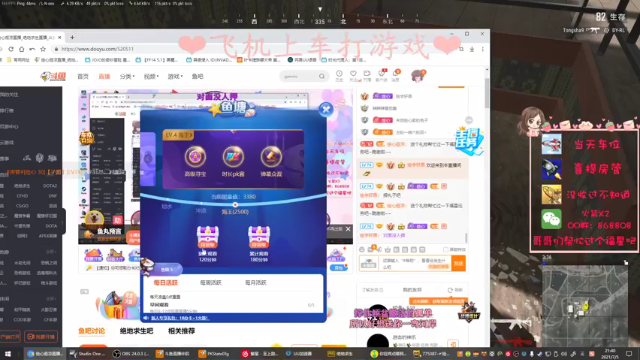
Task: Click the Douyu logo
Action: [53, 76]
